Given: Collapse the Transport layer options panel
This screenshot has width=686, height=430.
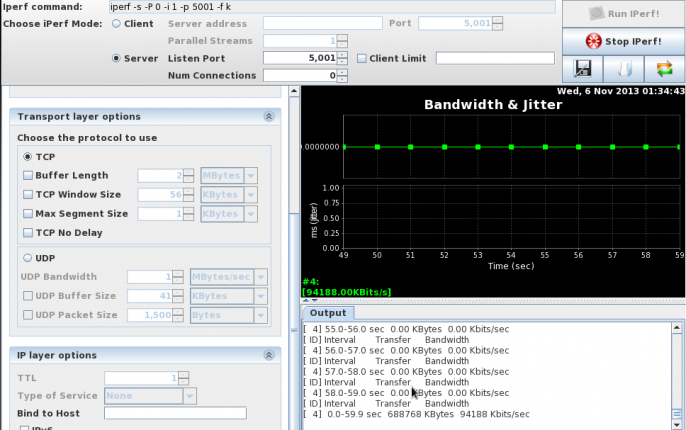Looking at the screenshot, I should (x=268, y=116).
